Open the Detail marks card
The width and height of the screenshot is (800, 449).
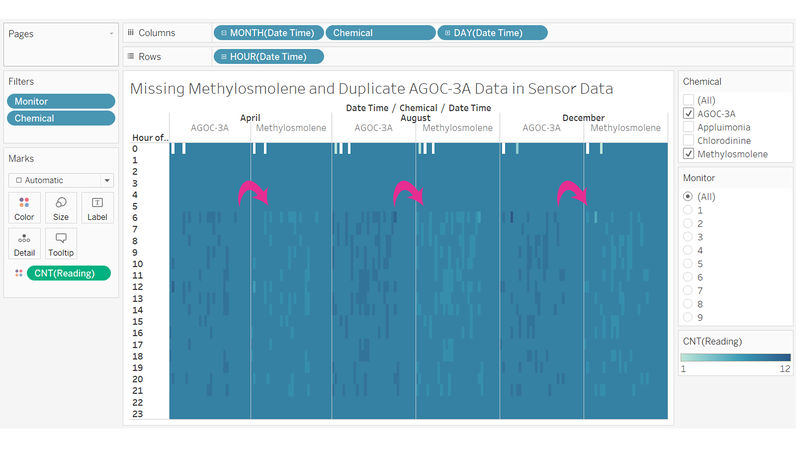pos(24,244)
